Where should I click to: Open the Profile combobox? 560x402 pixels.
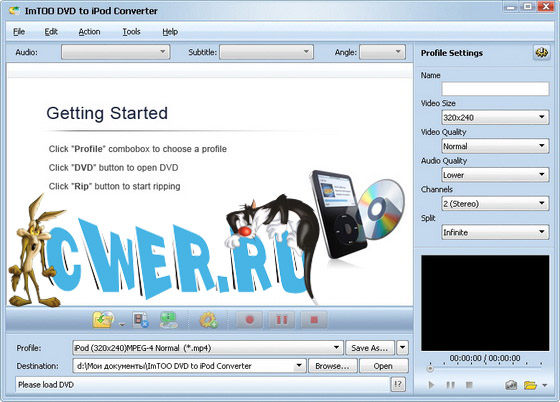[x=208, y=348]
